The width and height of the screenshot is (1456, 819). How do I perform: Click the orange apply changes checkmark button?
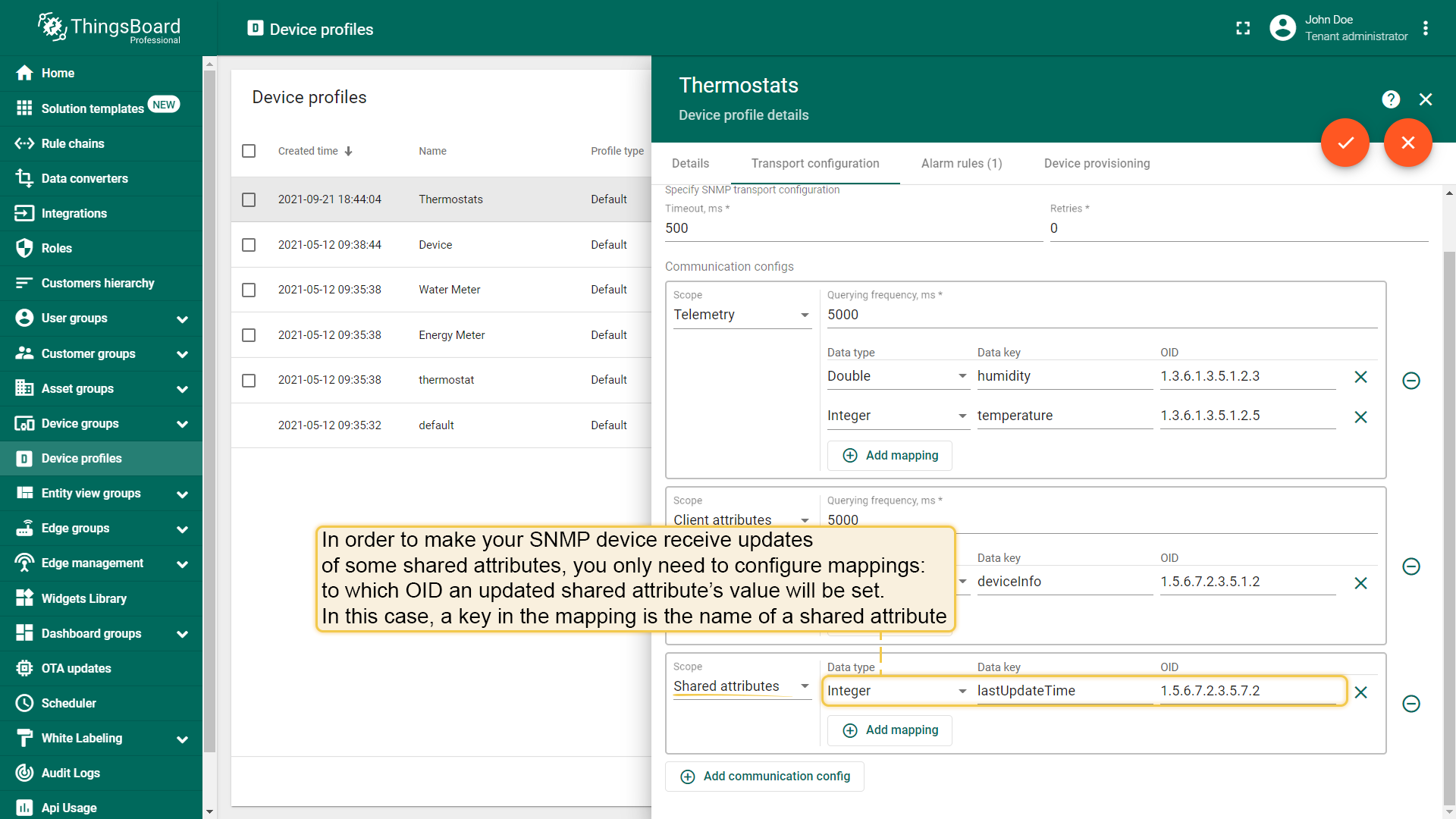(x=1345, y=143)
